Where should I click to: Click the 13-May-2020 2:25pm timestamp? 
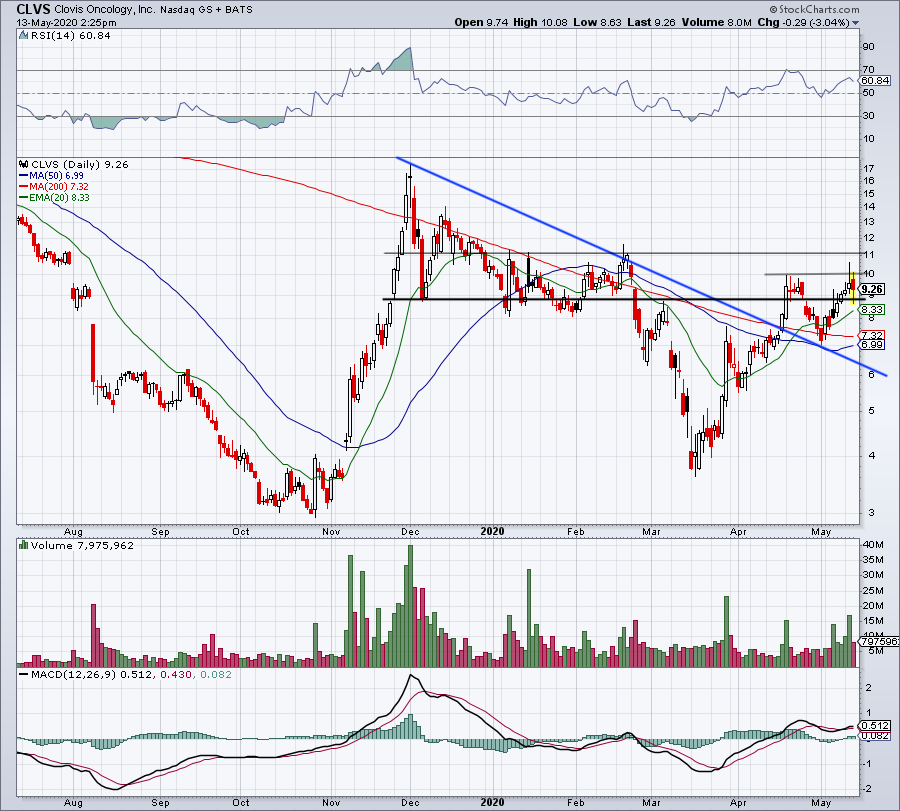(67, 23)
